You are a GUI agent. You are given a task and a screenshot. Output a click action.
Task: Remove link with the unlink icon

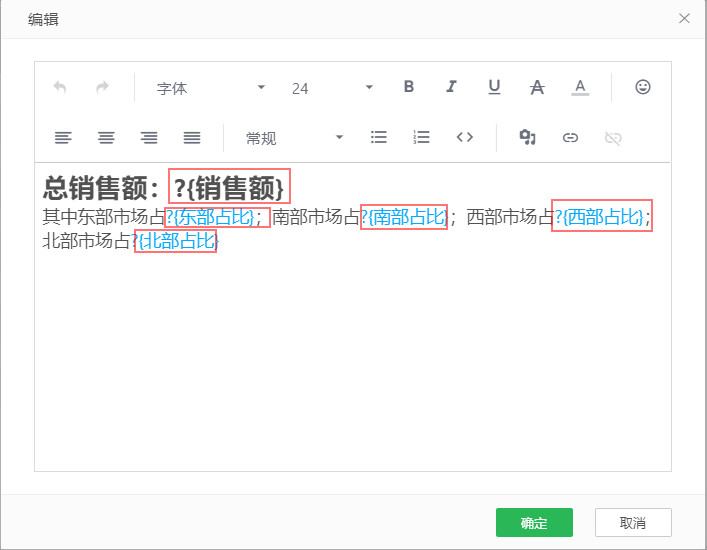[x=613, y=138]
